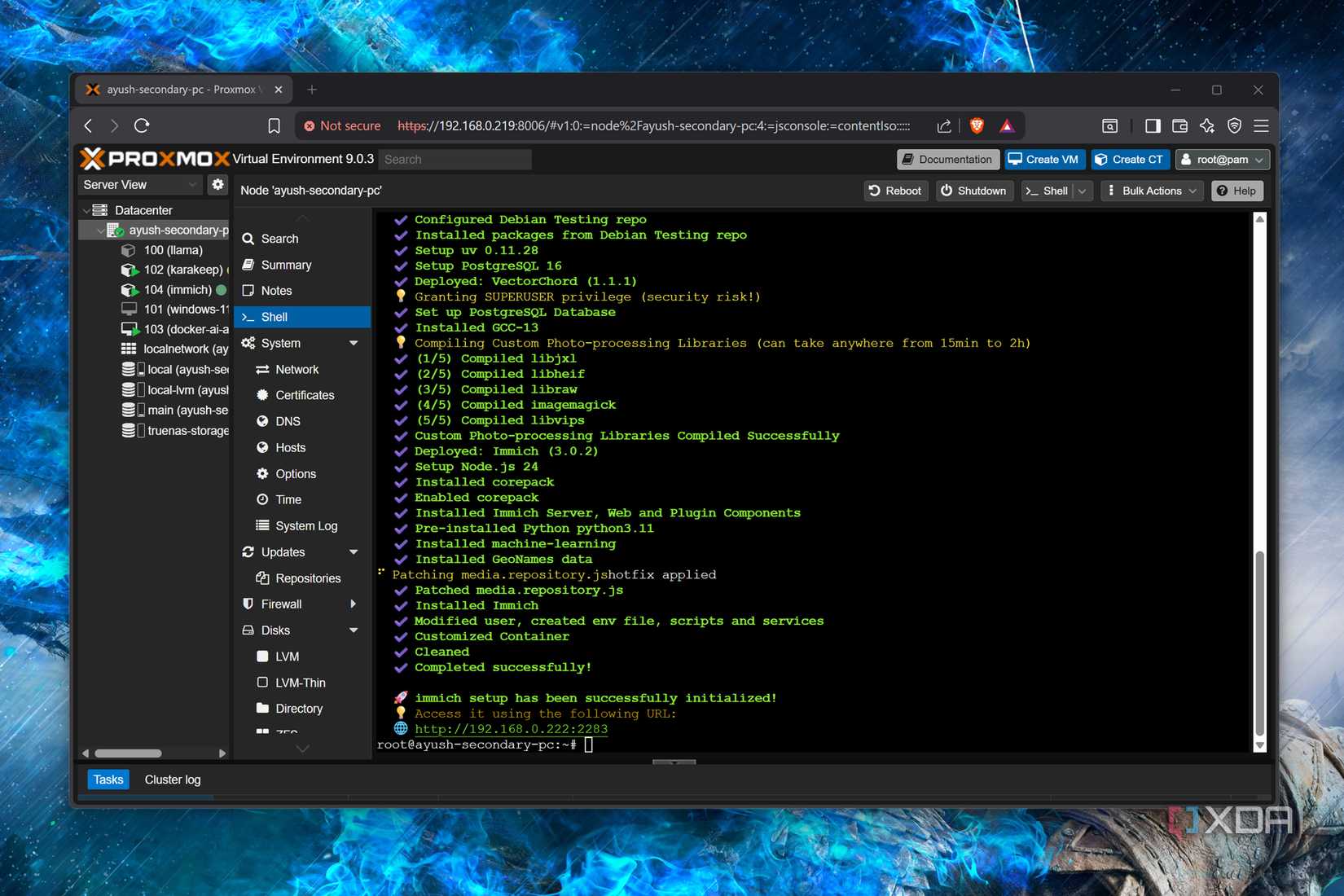Viewport: 1344px width, 896px height.
Task: Bookmark this page with the bookmark icon
Action: (x=274, y=125)
